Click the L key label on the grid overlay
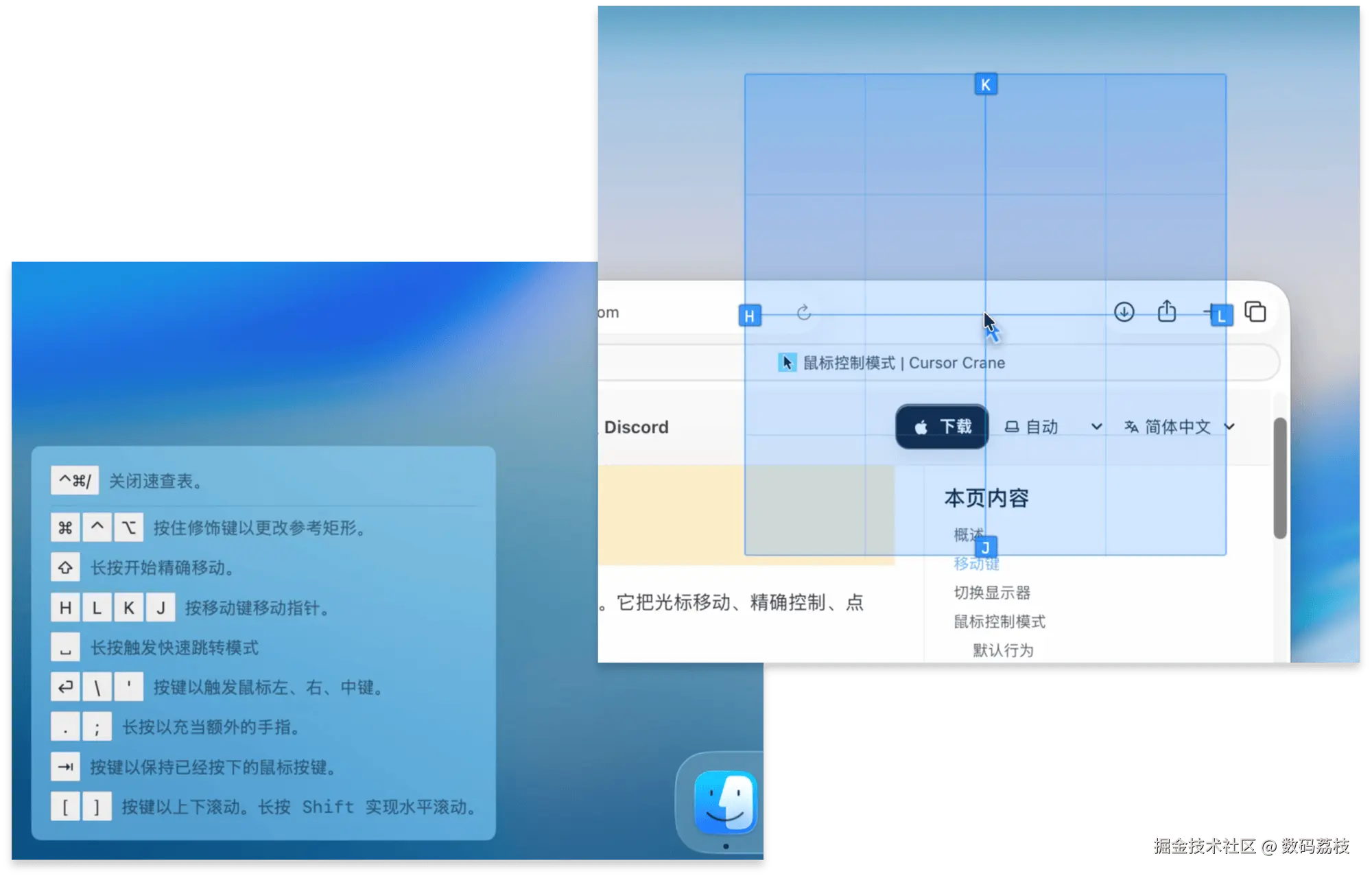The height and width of the screenshot is (878, 1372). click(x=1221, y=316)
